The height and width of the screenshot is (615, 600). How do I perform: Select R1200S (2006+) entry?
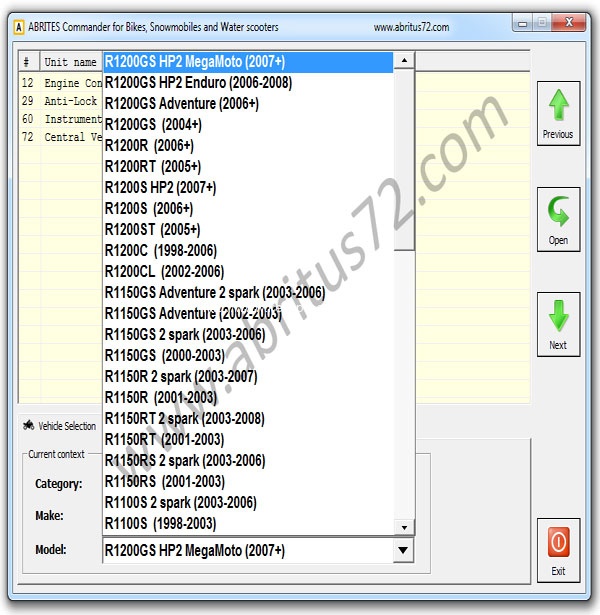point(248,209)
